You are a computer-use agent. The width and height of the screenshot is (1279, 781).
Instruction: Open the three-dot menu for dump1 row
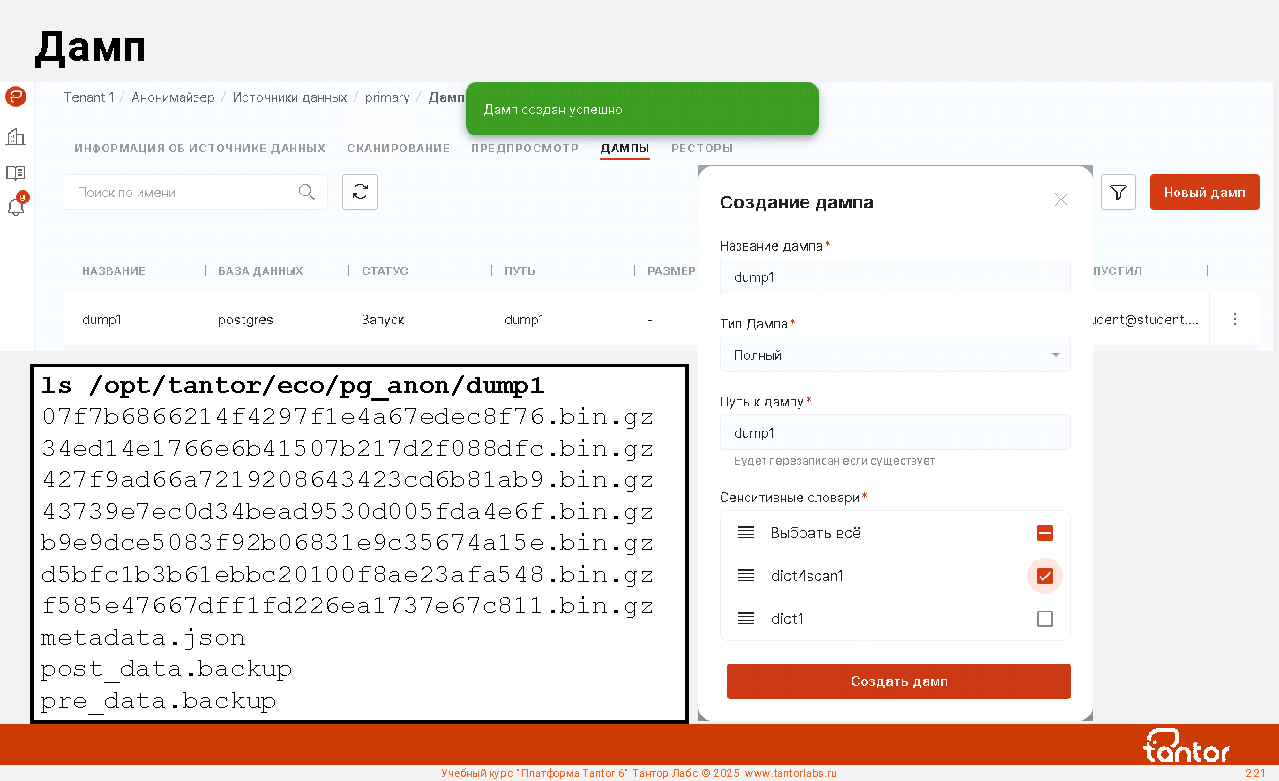point(1235,320)
